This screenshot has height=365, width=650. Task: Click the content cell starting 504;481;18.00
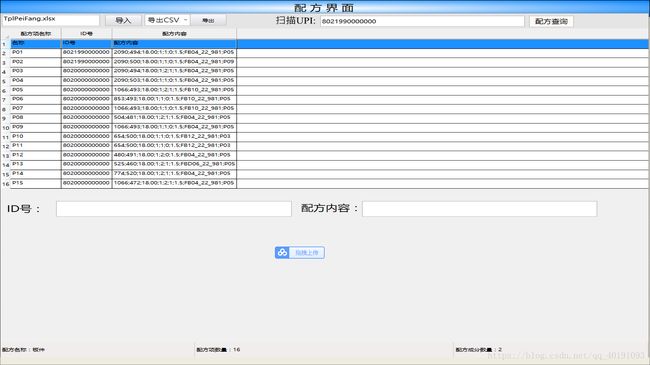[x=174, y=118]
